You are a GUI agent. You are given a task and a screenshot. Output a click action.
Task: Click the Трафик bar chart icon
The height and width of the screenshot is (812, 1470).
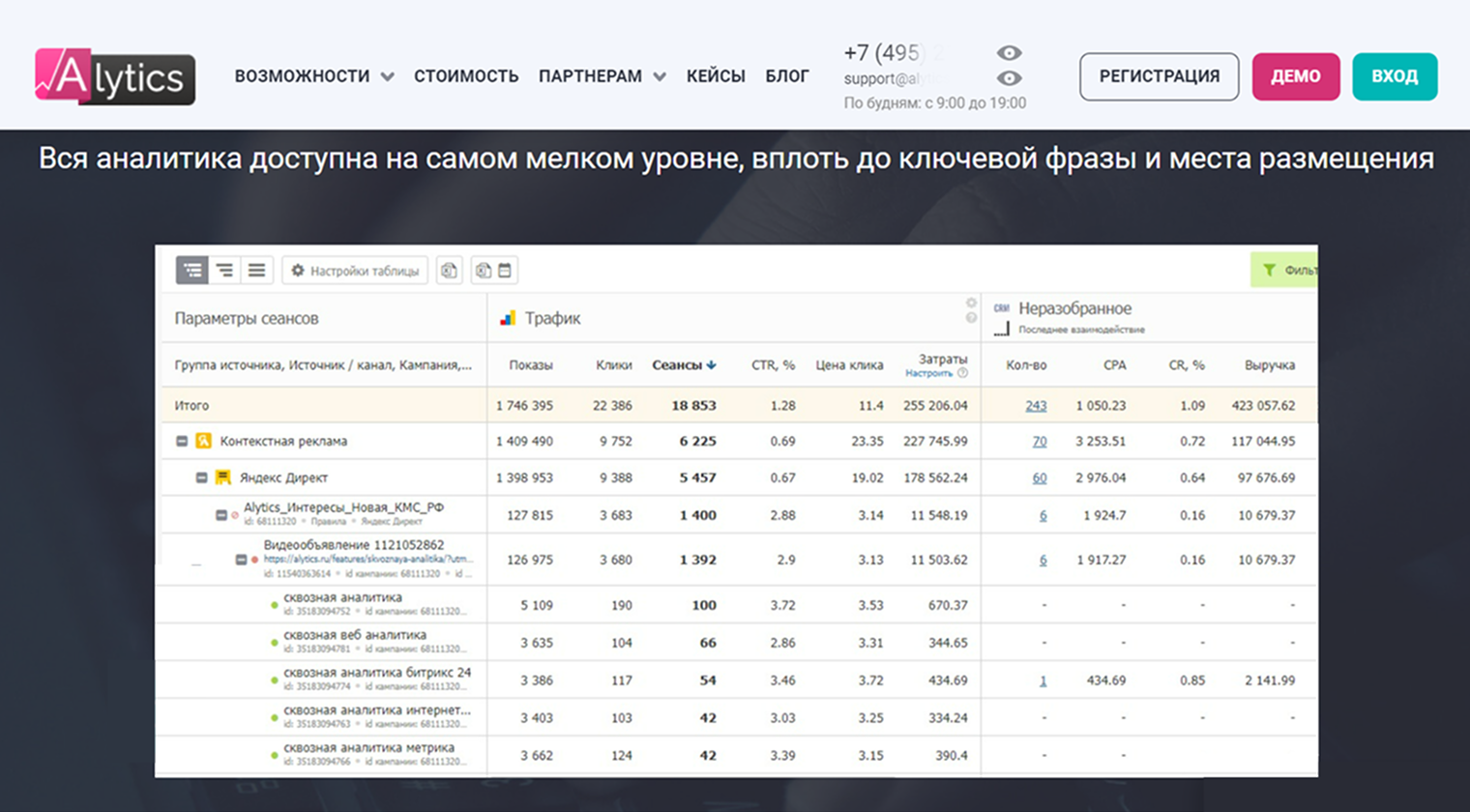[508, 318]
